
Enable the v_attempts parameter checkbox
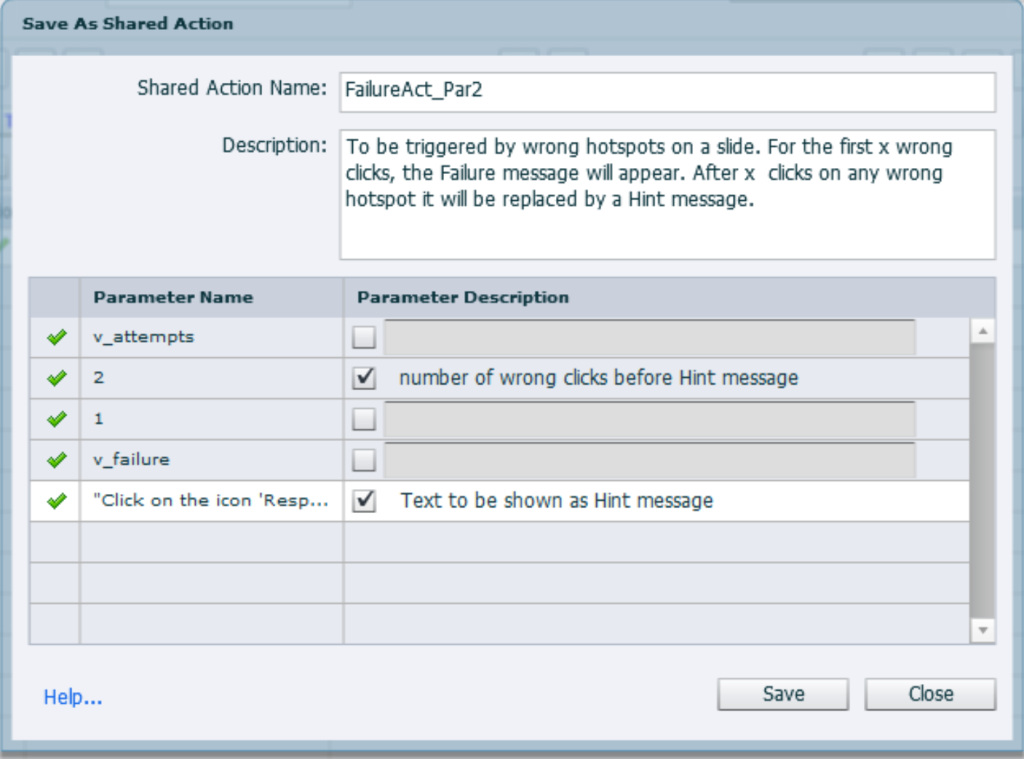pyautogui.click(x=364, y=338)
